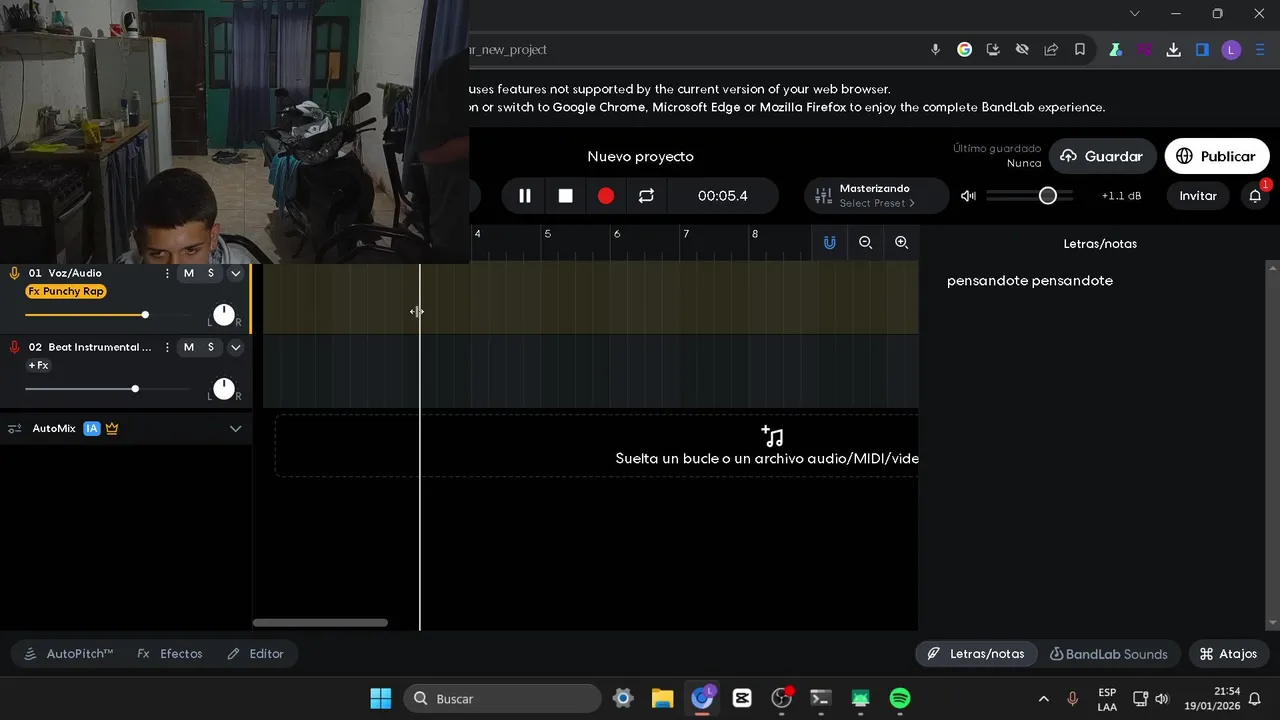
Task: Click the horizontal timeline scrollbar
Action: tap(320, 623)
